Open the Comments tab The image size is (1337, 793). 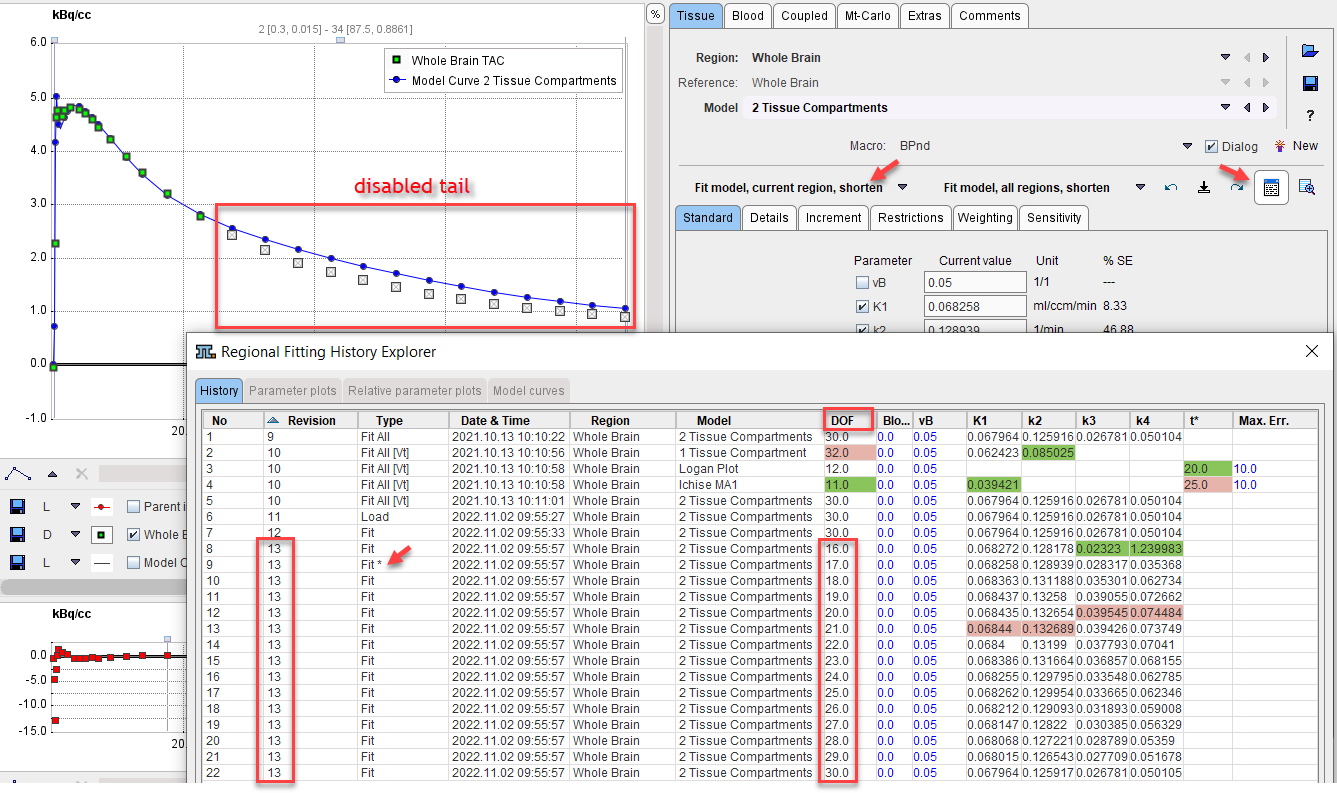[x=990, y=15]
